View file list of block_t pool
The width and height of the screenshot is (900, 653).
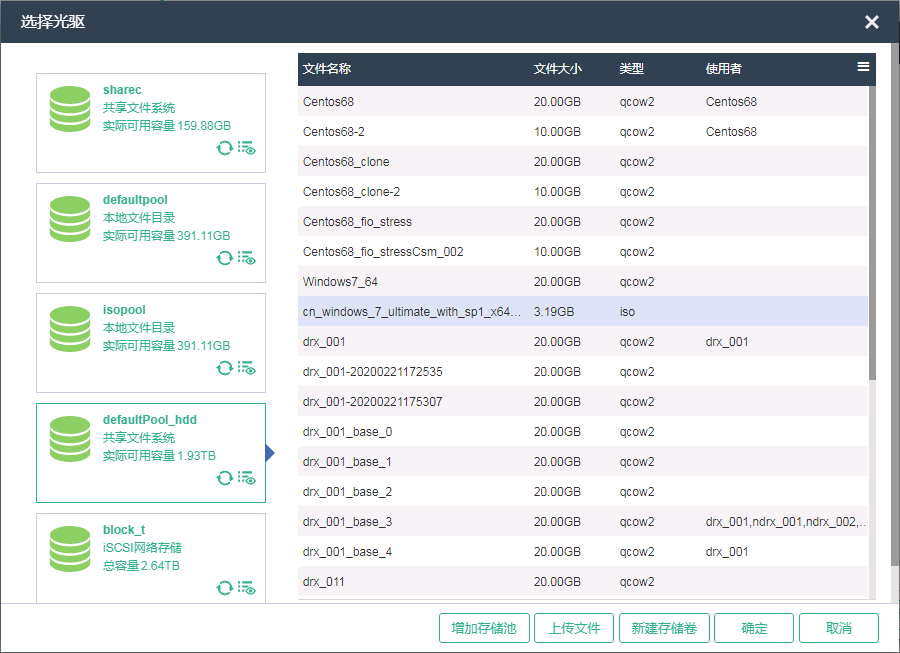pos(247,588)
